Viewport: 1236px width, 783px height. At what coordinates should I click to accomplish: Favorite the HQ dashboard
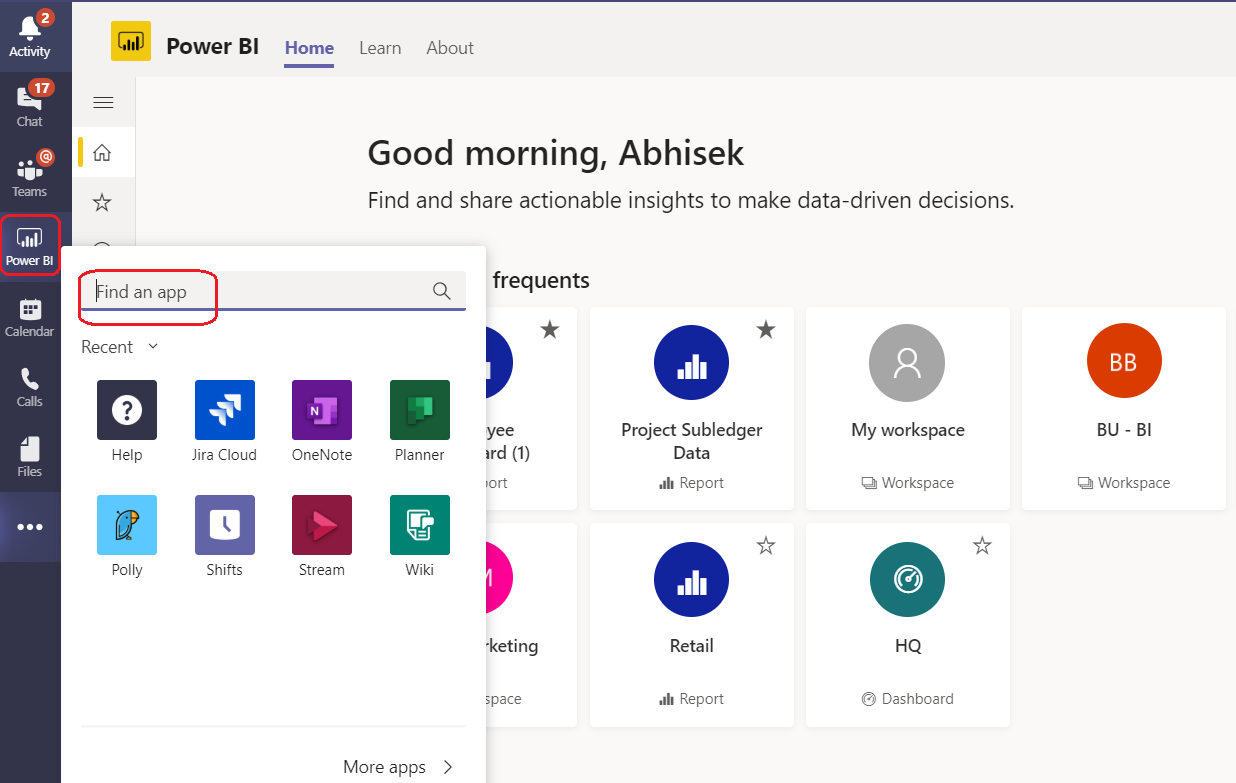(x=982, y=546)
